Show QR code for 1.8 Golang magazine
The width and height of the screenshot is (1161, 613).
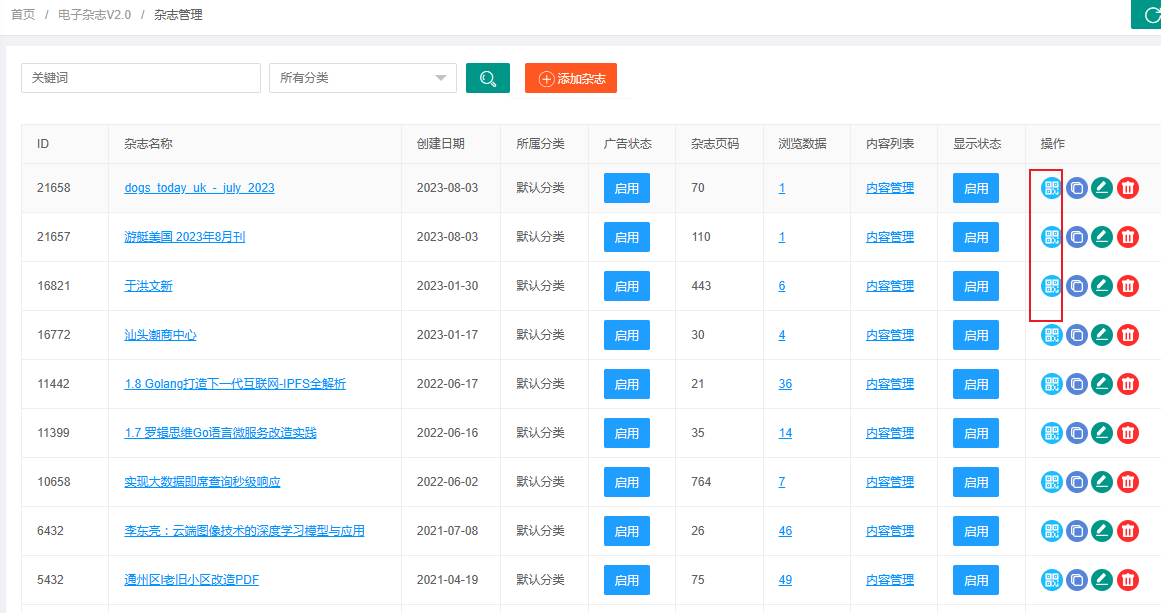[1051, 384]
